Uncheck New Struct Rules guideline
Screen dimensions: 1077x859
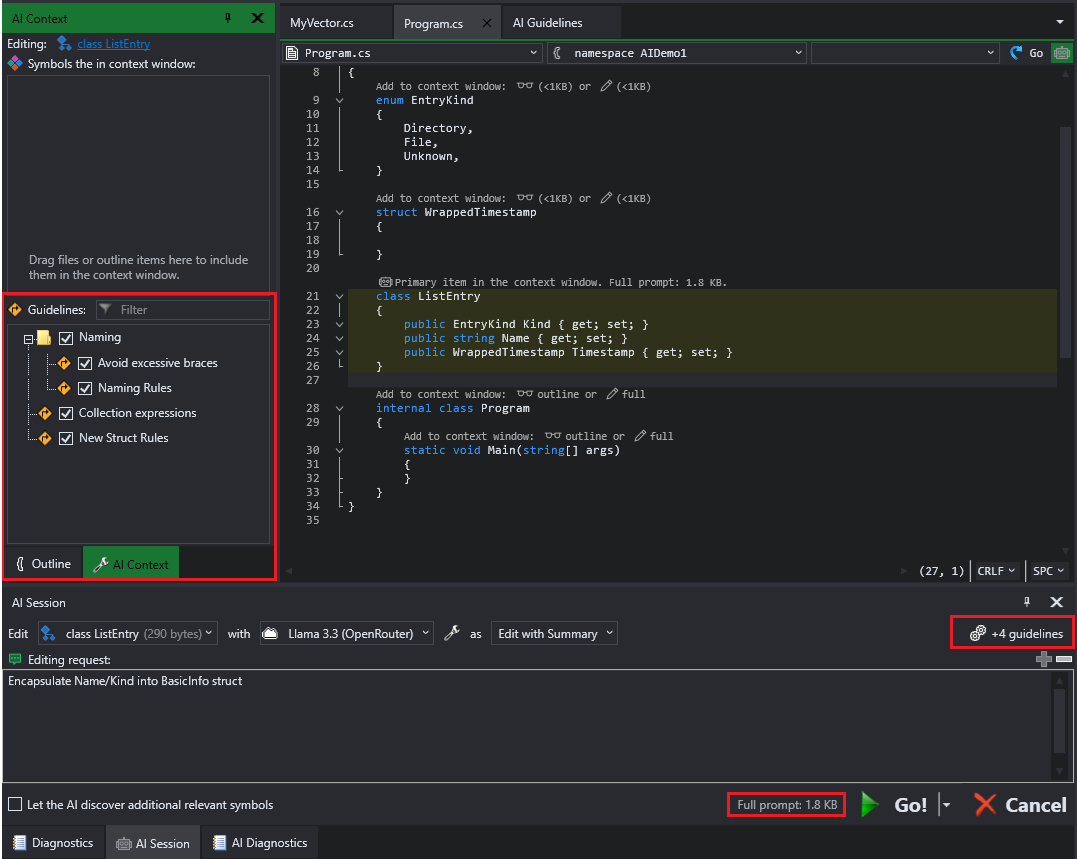(x=66, y=438)
